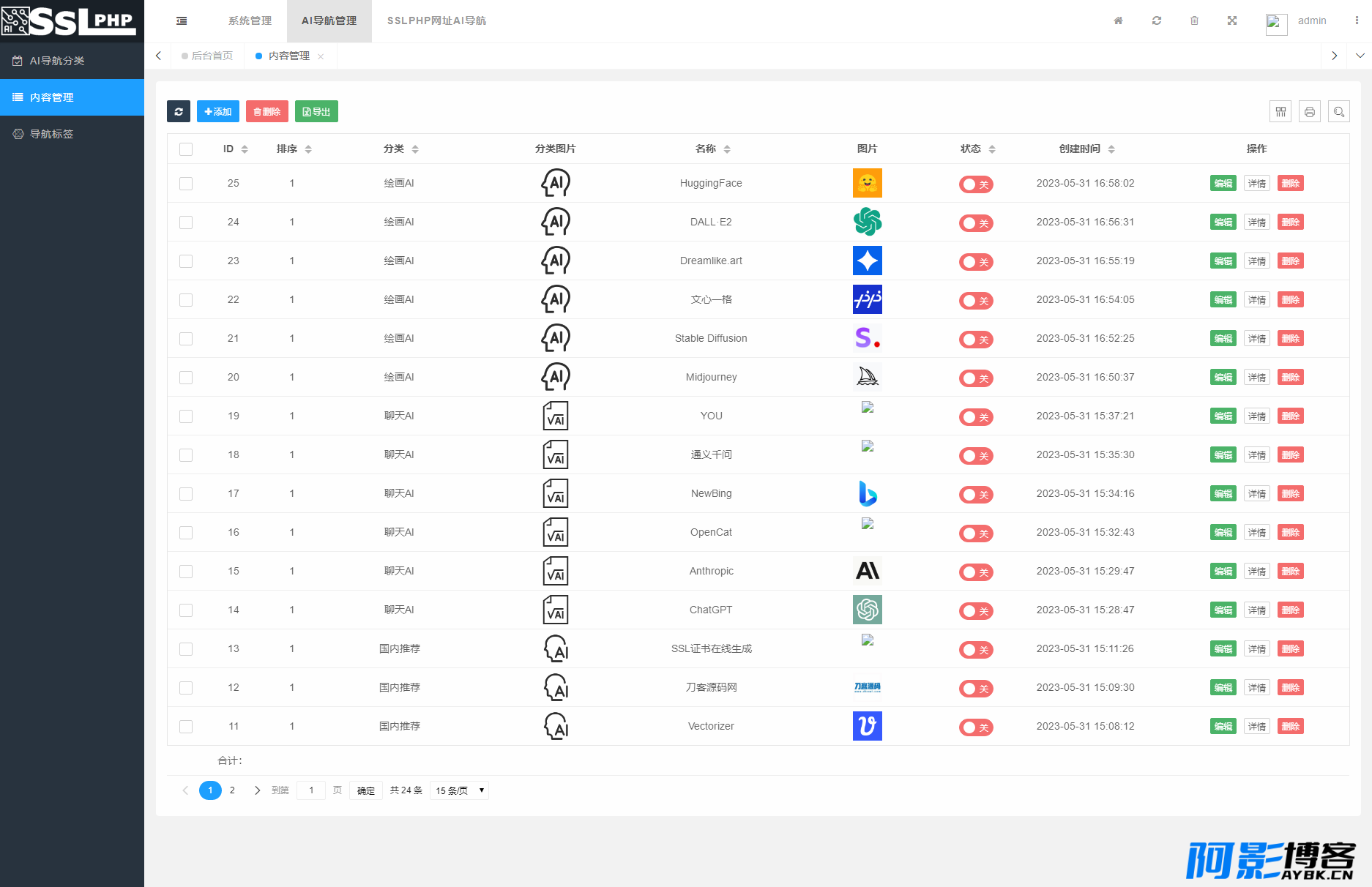Click the Anthropic logo thumbnail
This screenshot has height=887, width=1372.
click(x=867, y=571)
